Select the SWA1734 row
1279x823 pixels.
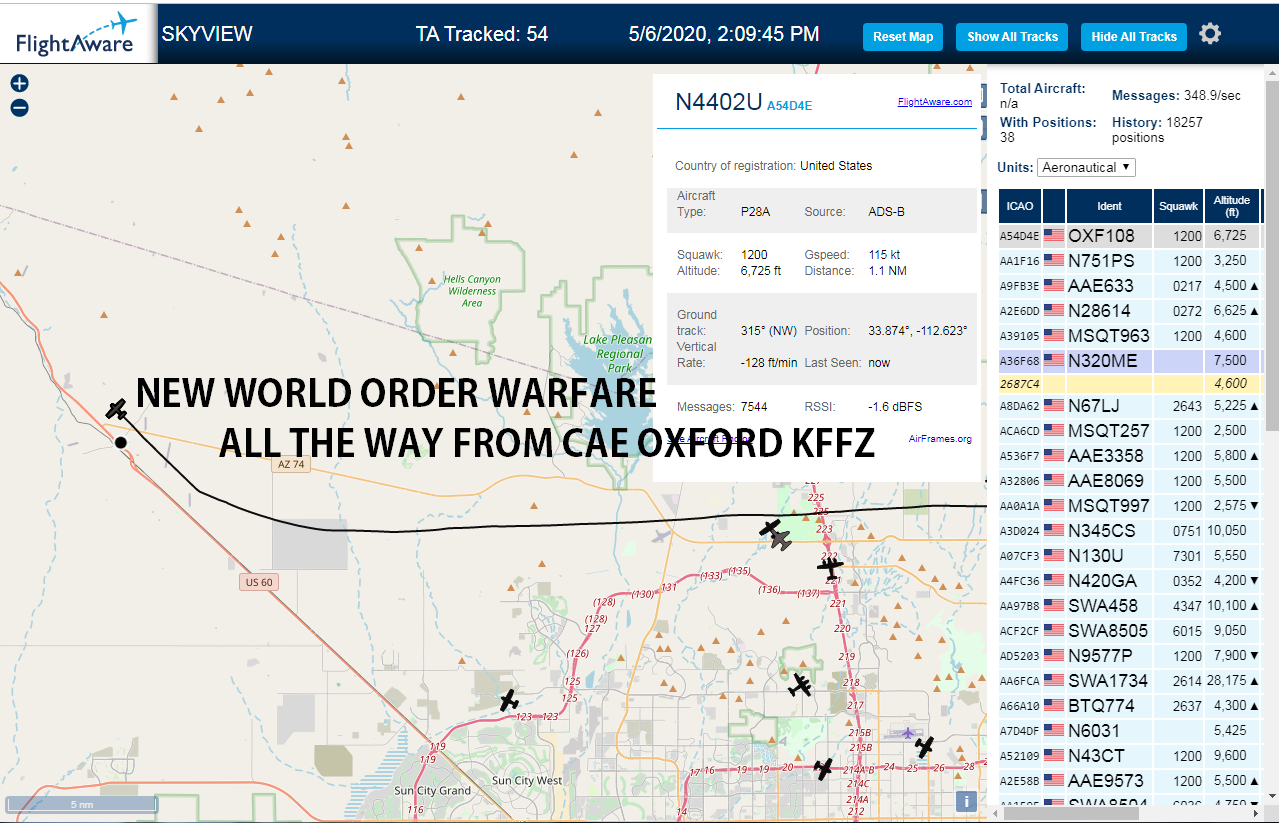point(1130,681)
